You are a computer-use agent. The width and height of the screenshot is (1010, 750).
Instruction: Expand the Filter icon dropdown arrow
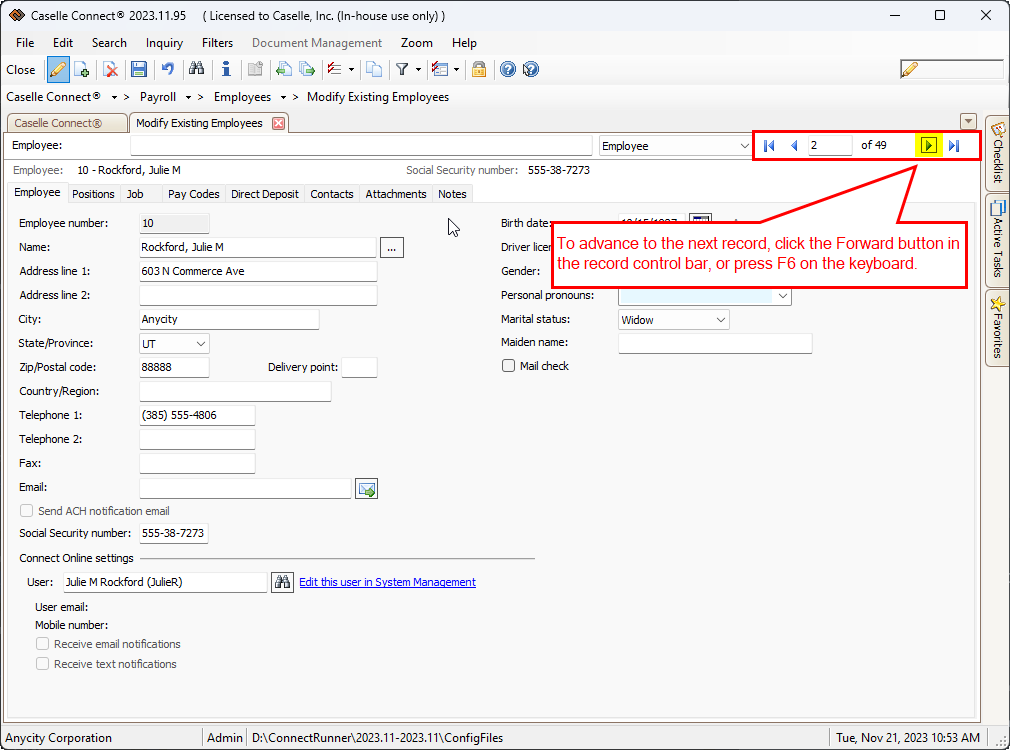tap(419, 70)
